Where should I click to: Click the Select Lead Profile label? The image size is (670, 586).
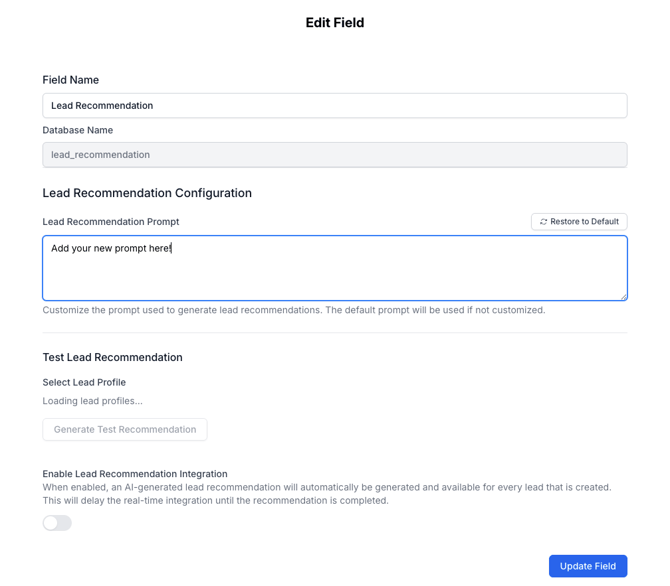click(84, 382)
